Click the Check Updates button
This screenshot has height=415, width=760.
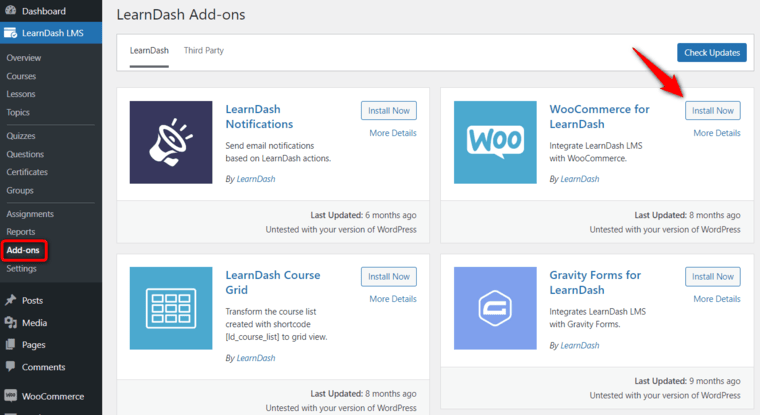coord(712,53)
